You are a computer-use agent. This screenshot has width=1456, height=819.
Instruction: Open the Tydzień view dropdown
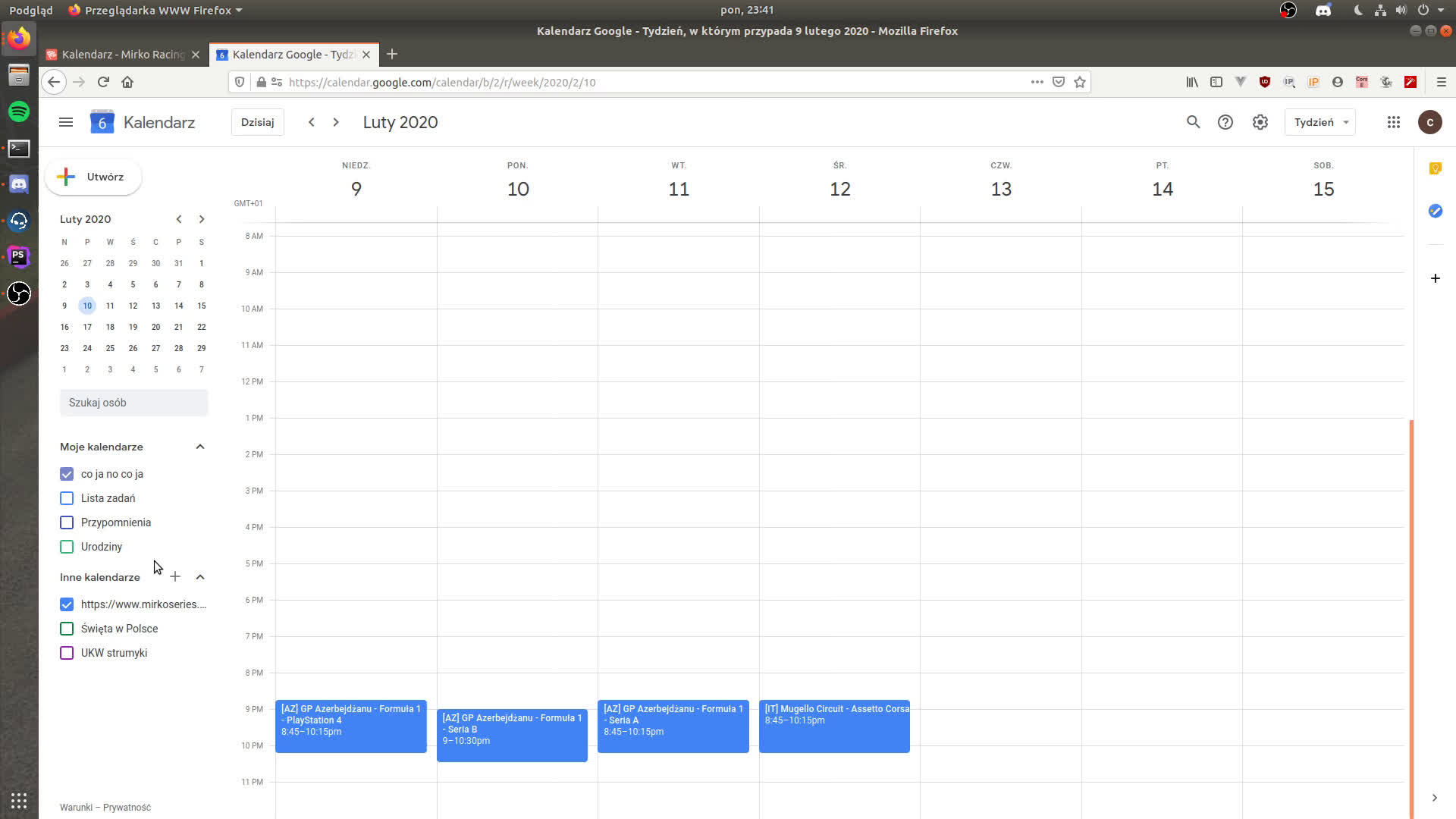pyautogui.click(x=1320, y=122)
